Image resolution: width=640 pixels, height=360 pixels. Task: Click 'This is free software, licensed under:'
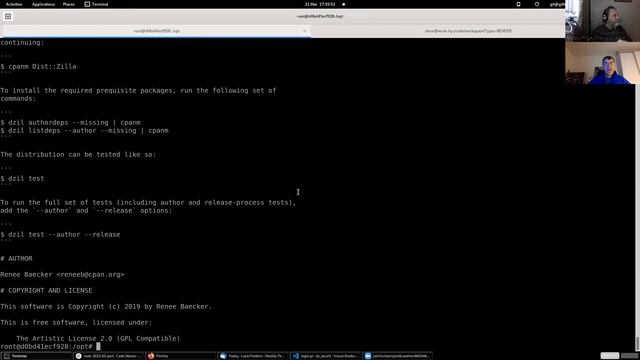point(76,322)
